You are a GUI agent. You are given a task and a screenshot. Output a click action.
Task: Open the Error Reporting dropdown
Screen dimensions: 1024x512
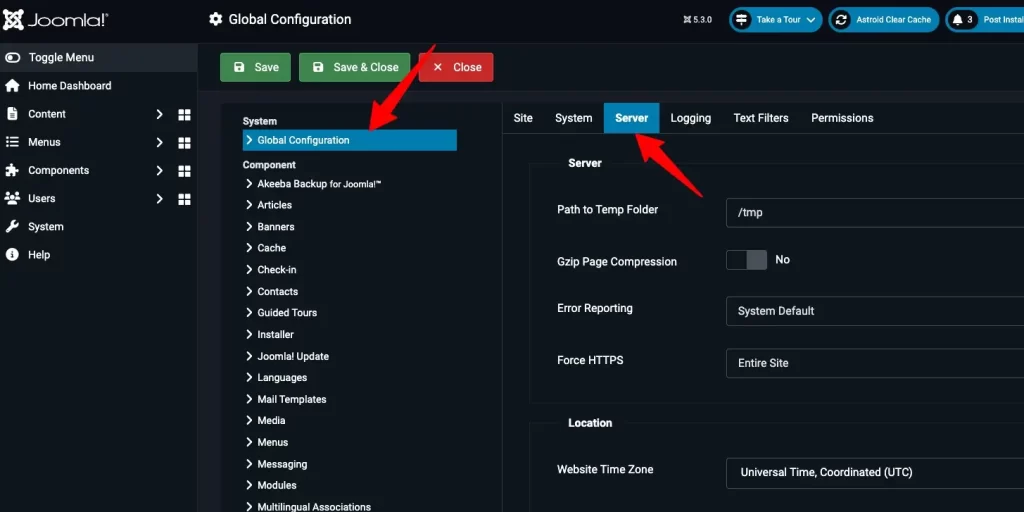tap(874, 311)
